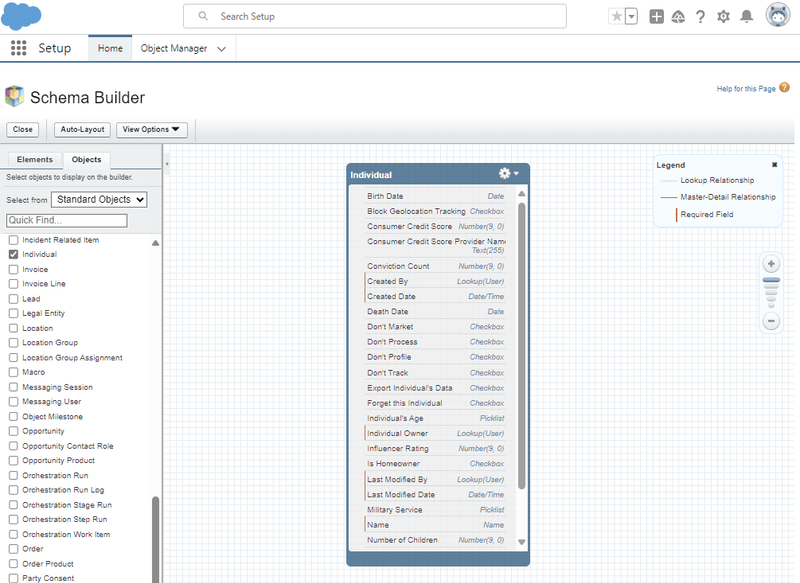This screenshot has height=583, width=800.
Task: Click the Search Setup field
Action: (375, 16)
